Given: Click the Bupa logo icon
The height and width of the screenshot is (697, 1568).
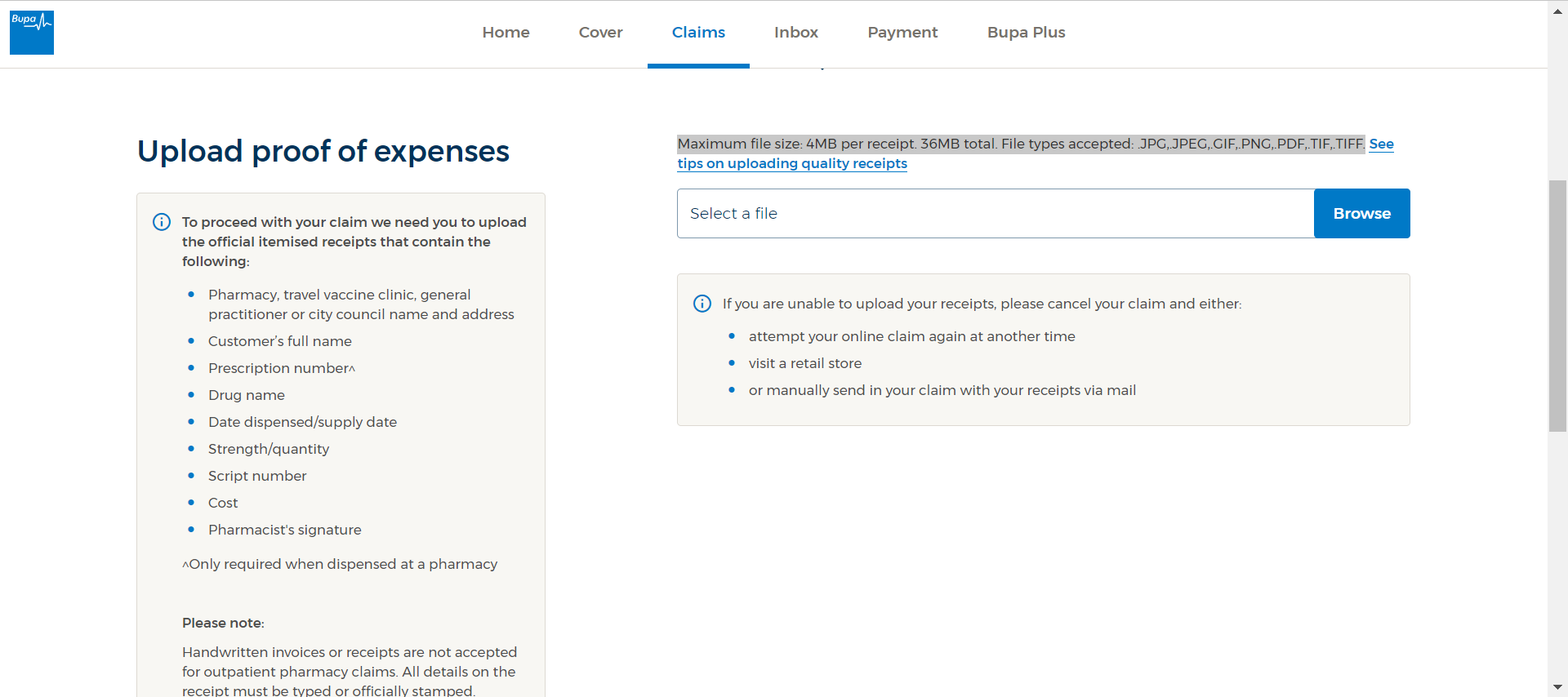Looking at the screenshot, I should [x=32, y=33].
